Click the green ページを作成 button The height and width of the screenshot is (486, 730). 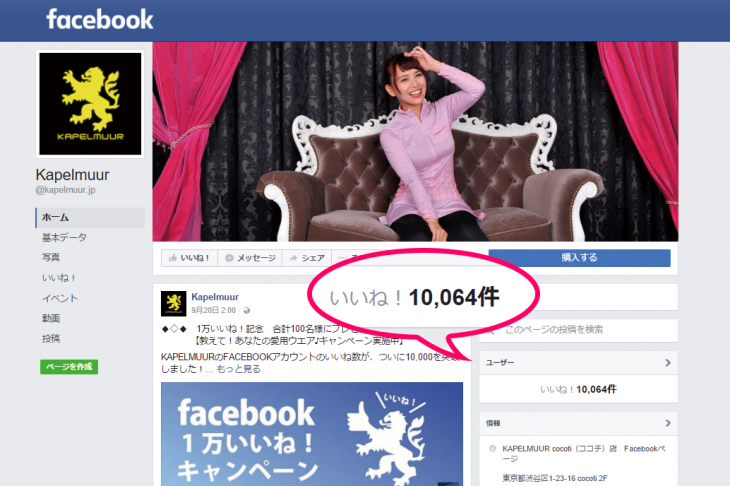(69, 367)
